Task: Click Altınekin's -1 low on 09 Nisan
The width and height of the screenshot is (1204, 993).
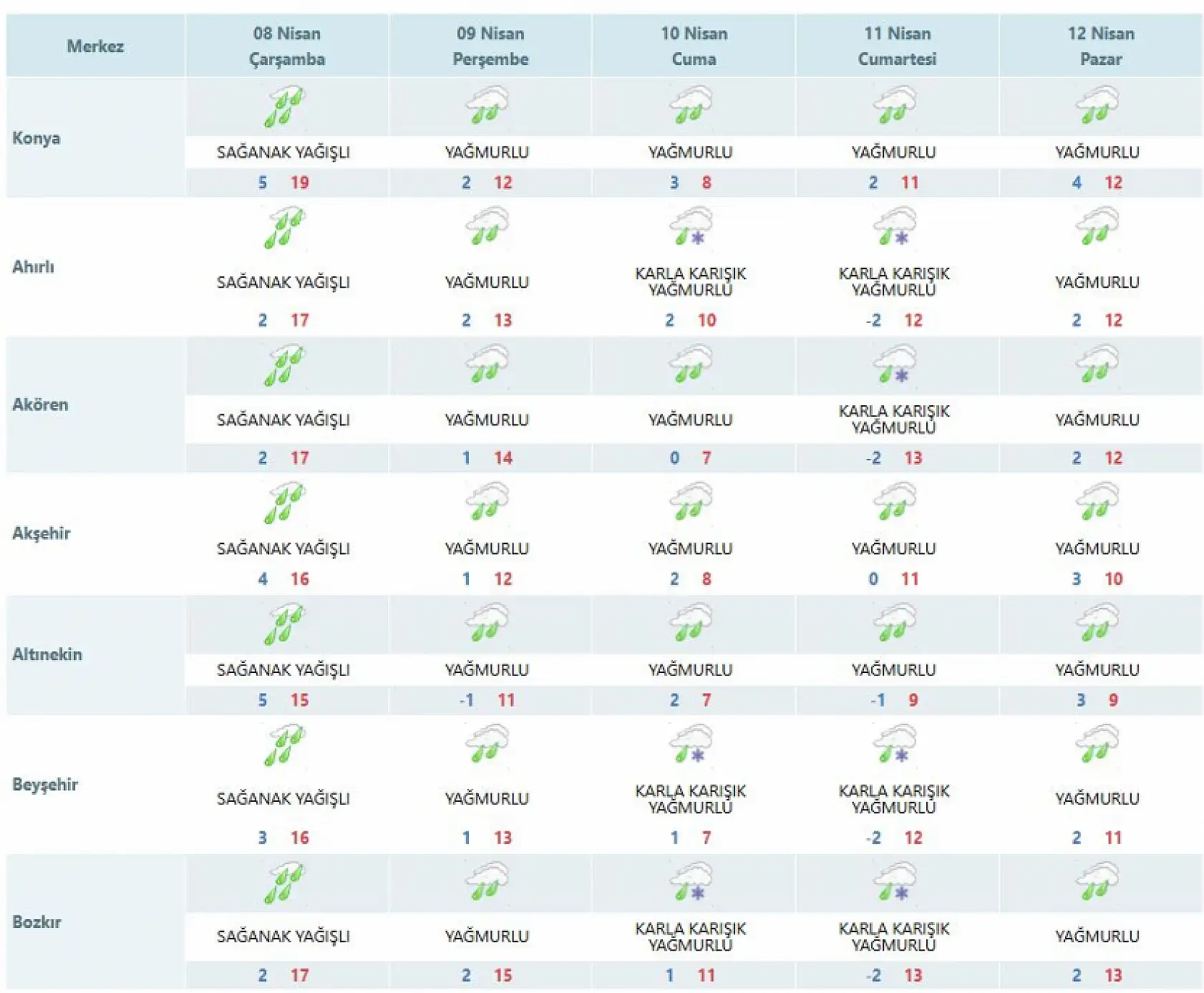Action: point(467,700)
